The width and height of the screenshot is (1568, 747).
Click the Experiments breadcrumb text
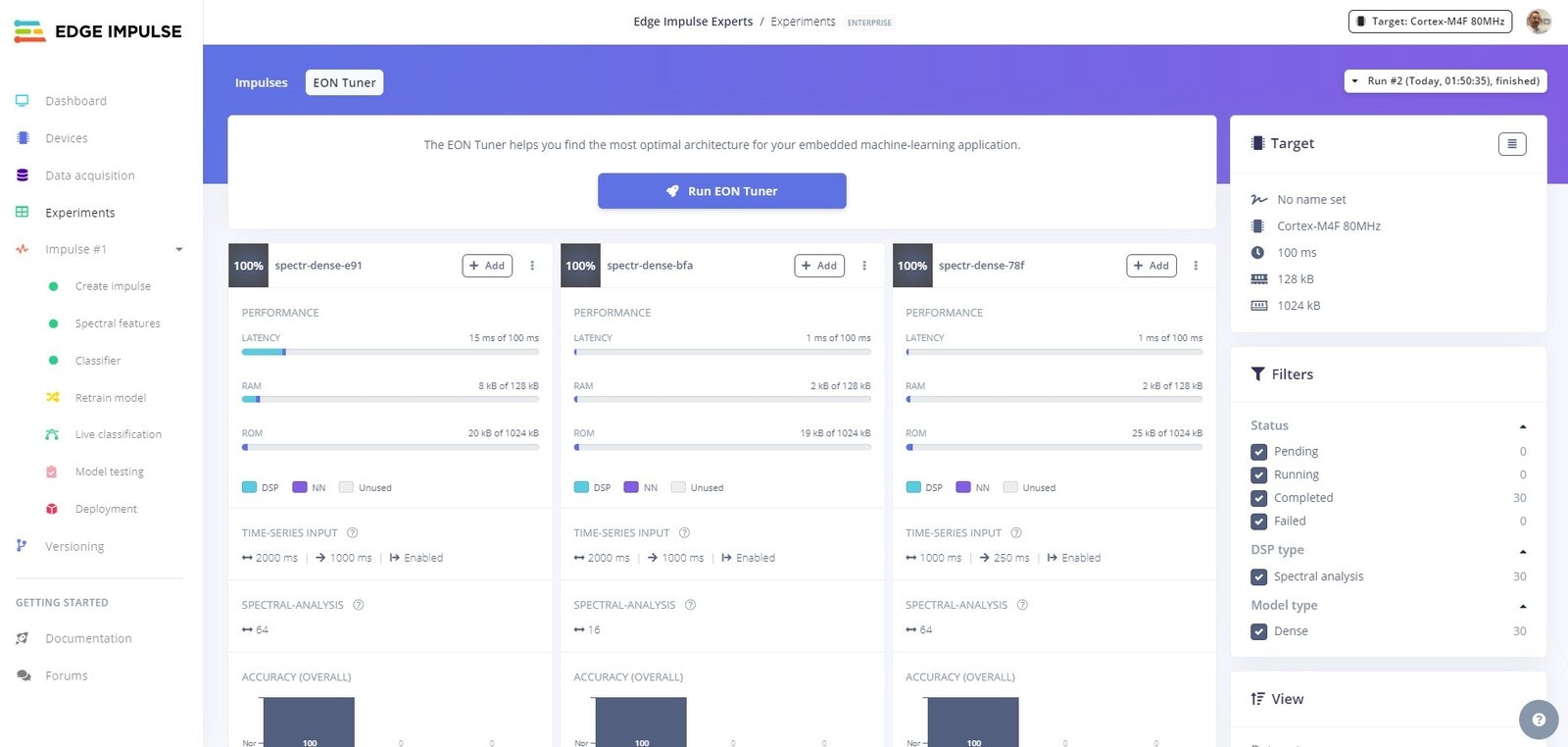point(803,22)
